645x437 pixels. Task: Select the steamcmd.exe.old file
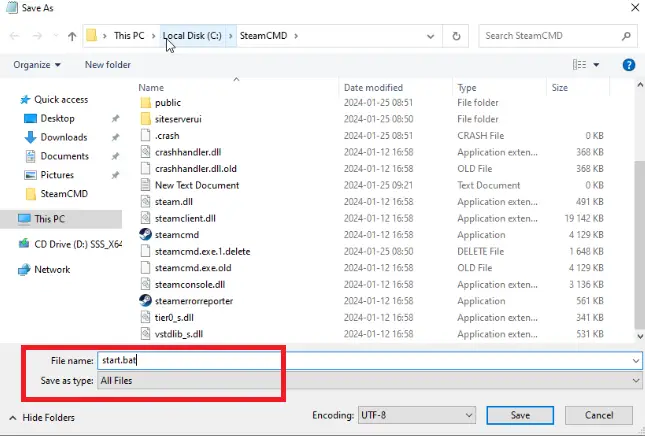click(193, 268)
